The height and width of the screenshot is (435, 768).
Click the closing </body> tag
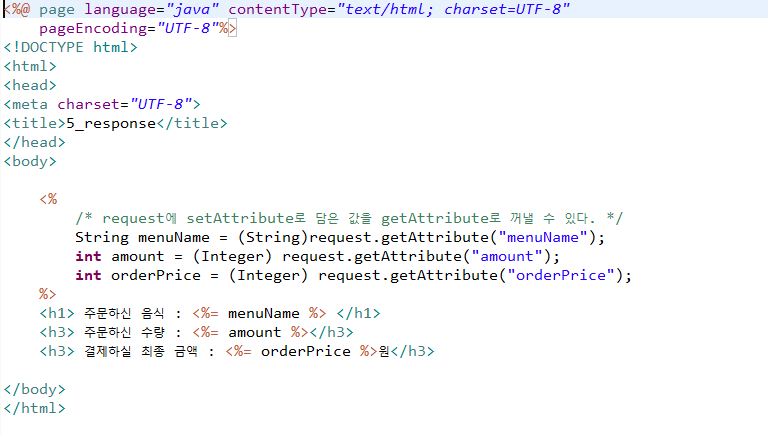pyautogui.click(x=34, y=389)
